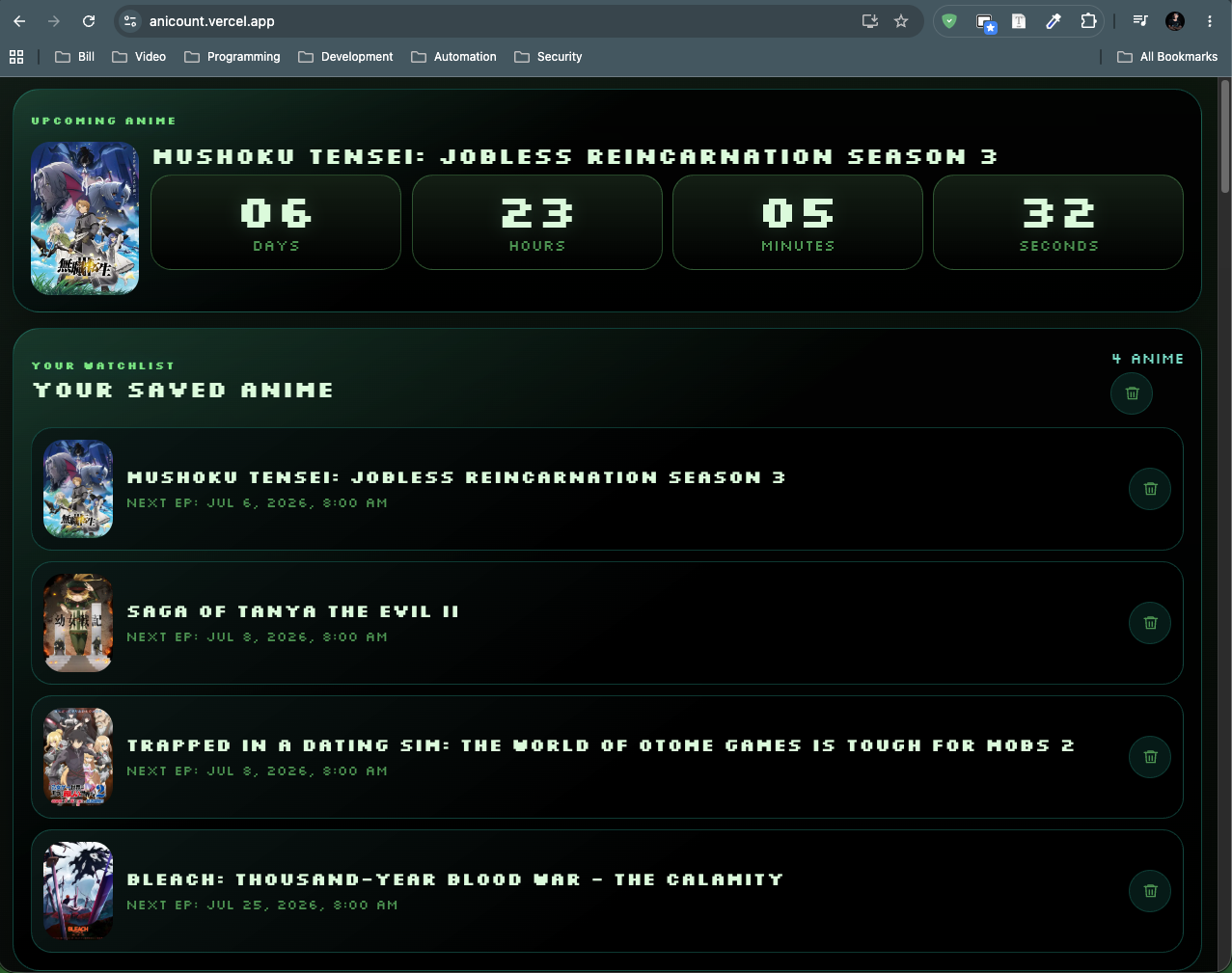Click the Mushoku Tensei watchlist thumbnail
Screen dimensions: 1232x973
[78, 489]
